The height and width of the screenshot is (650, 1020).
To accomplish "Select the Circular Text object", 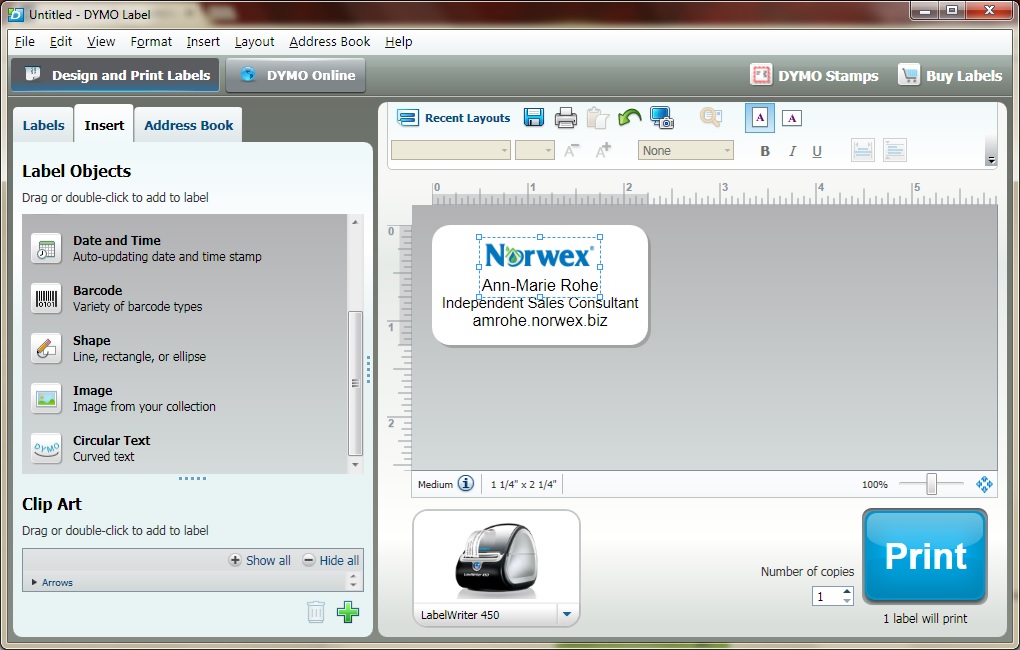I will [185, 449].
